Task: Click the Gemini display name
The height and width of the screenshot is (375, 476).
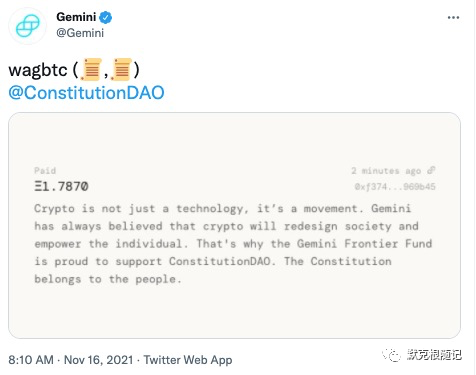Action: 76,17
